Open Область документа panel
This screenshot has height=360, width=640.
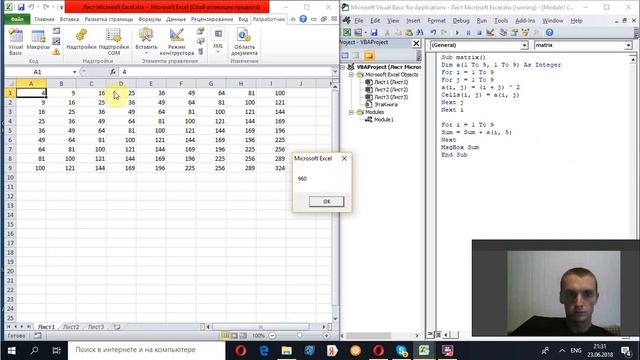coord(244,42)
